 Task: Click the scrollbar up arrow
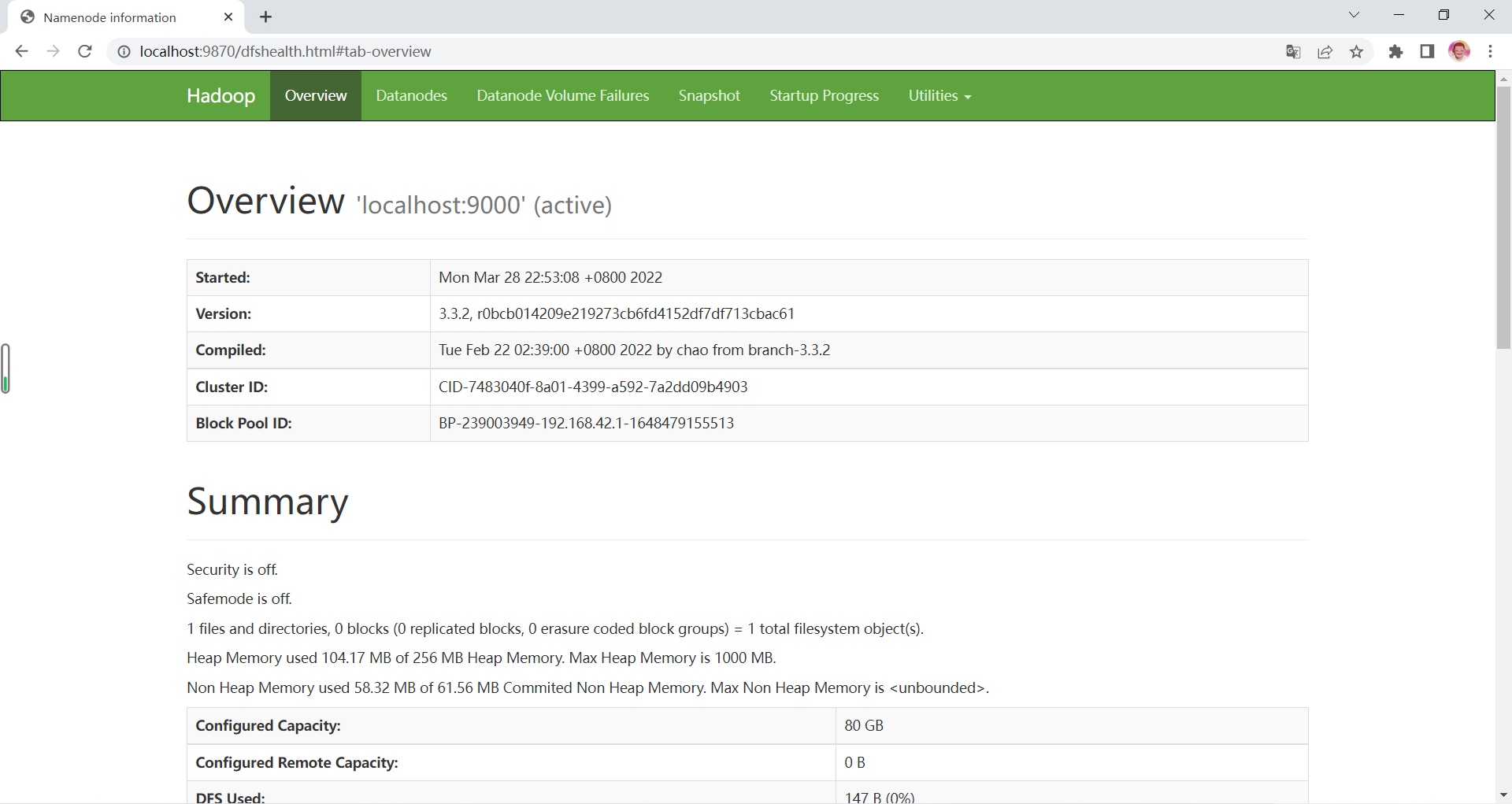[x=1503, y=79]
